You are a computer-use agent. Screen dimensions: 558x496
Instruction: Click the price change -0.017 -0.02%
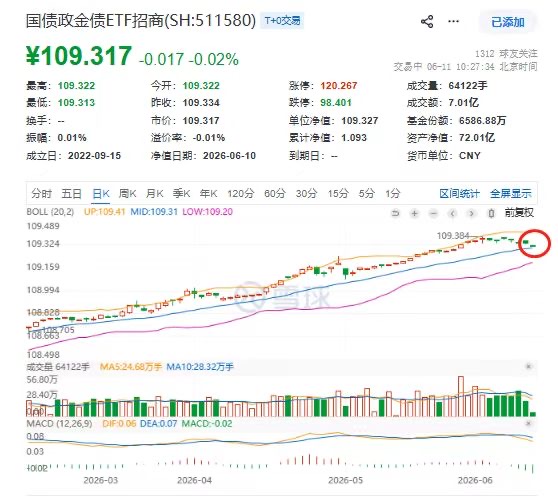[189, 59]
